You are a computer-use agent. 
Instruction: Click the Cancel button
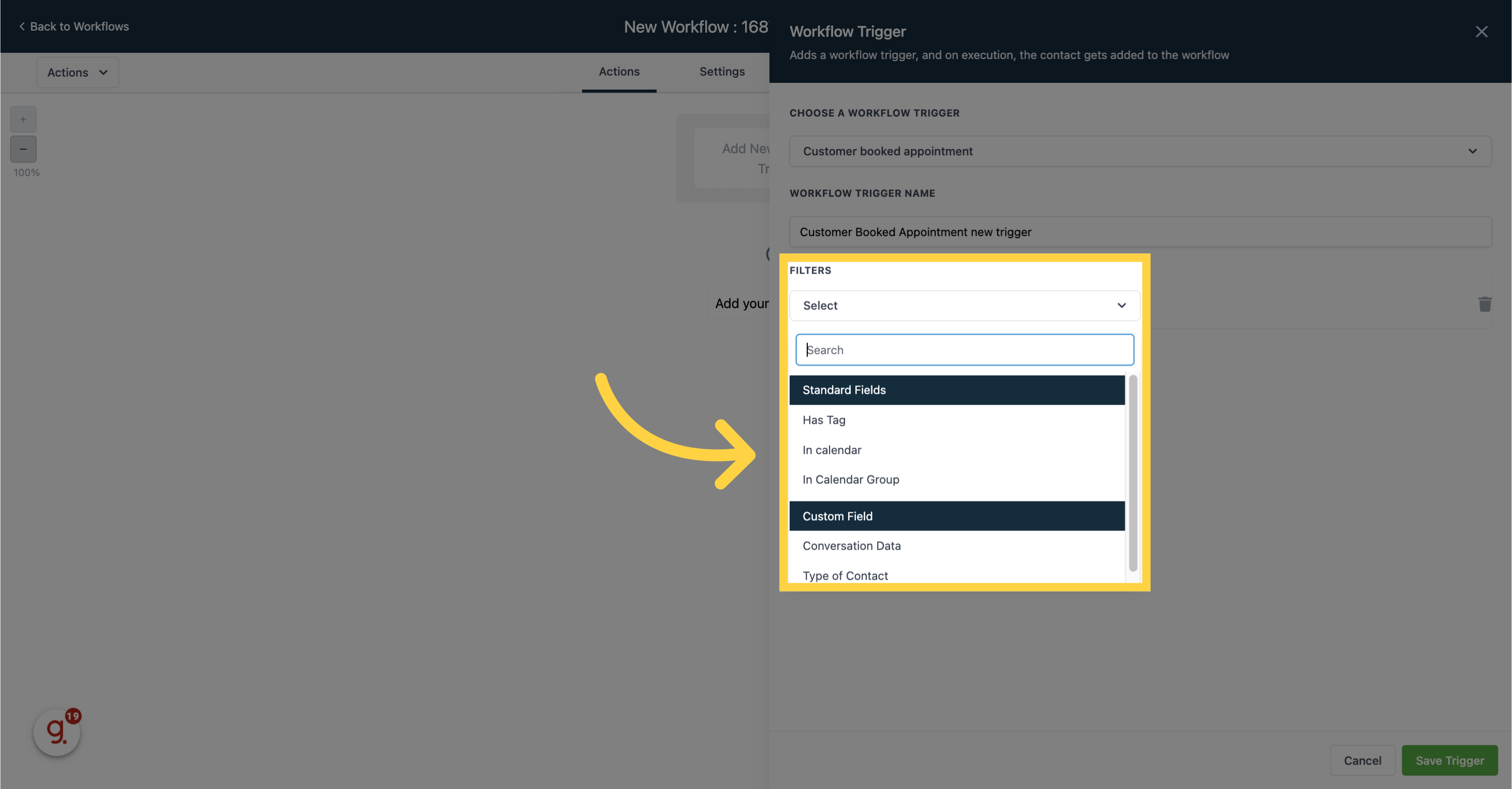point(1362,760)
